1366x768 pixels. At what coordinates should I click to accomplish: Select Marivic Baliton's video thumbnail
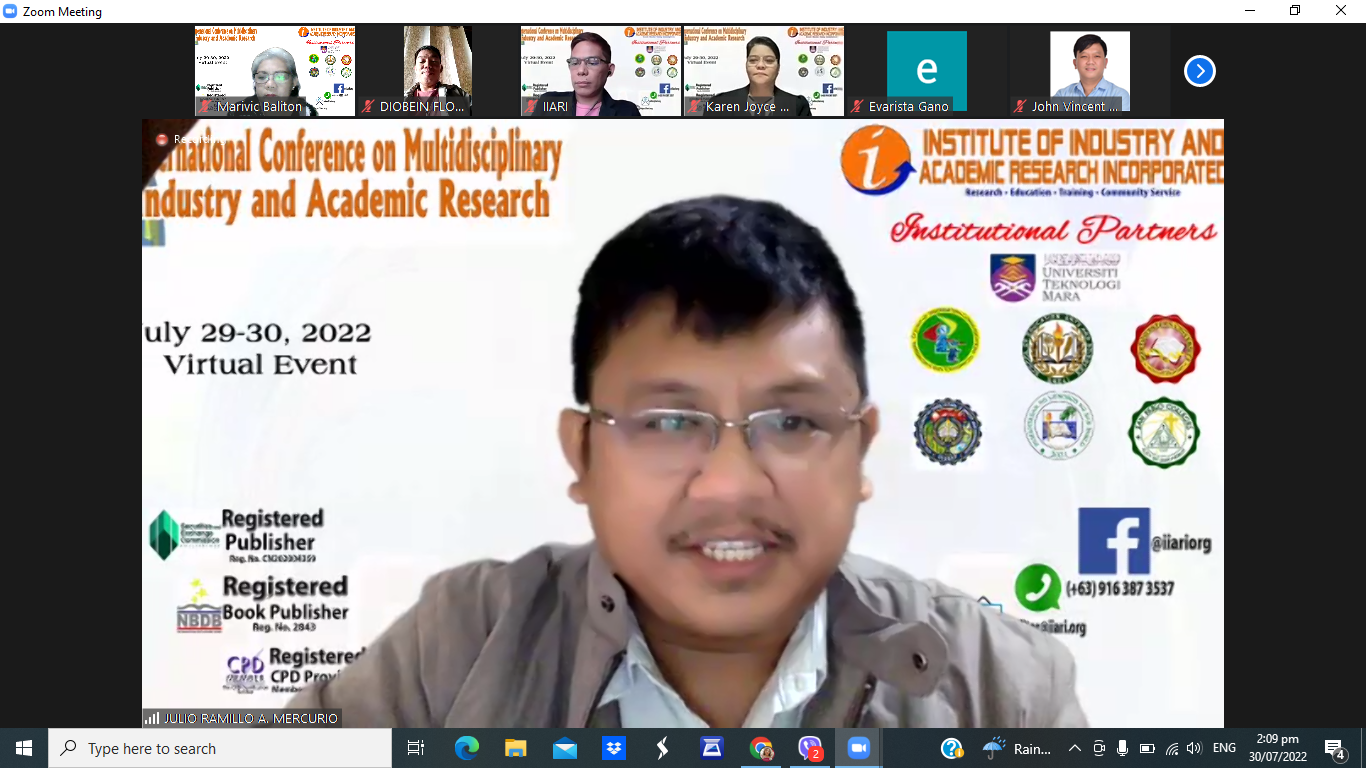click(274, 71)
